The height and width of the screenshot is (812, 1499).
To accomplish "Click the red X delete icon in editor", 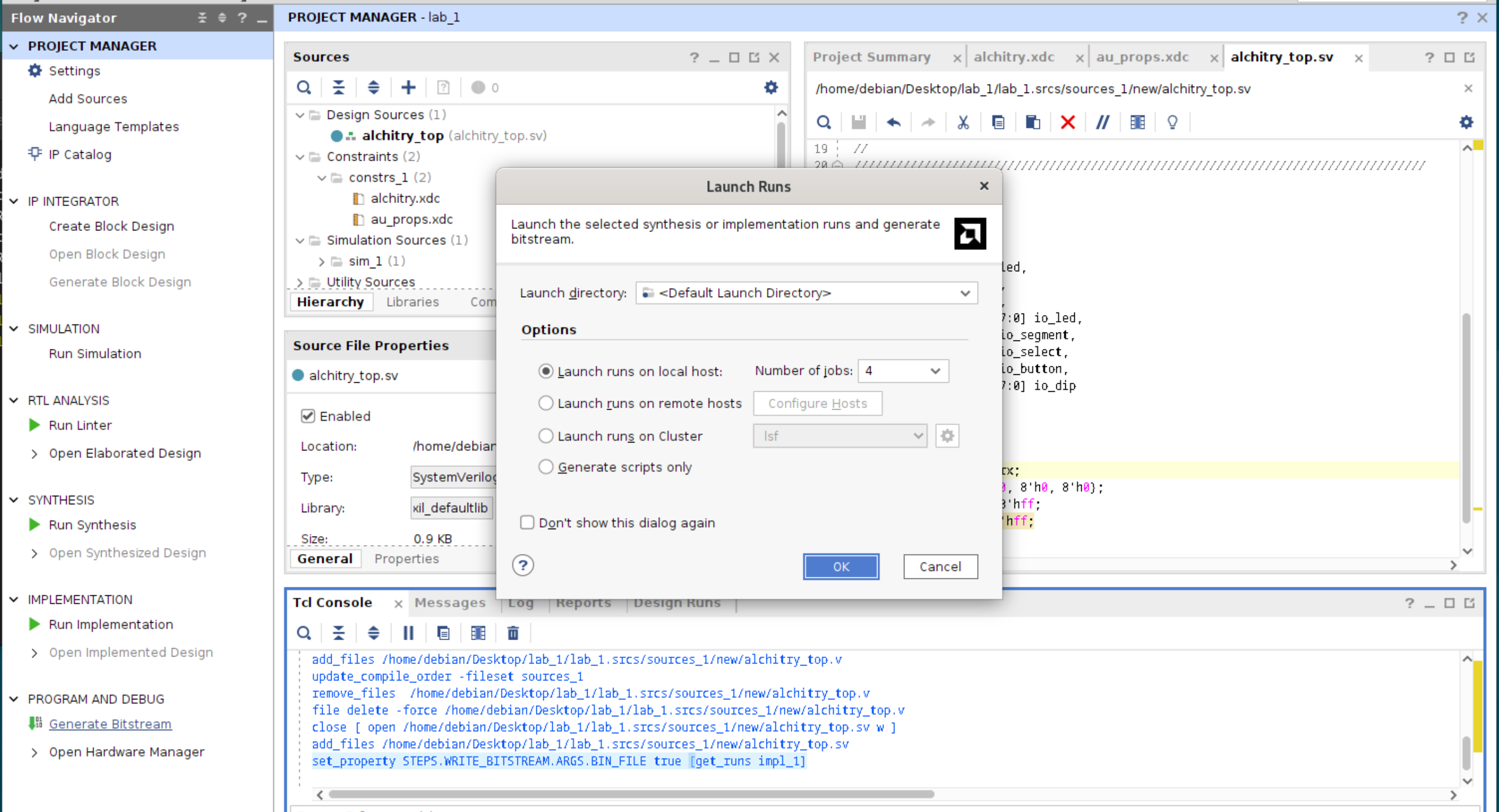I will 1067,122.
